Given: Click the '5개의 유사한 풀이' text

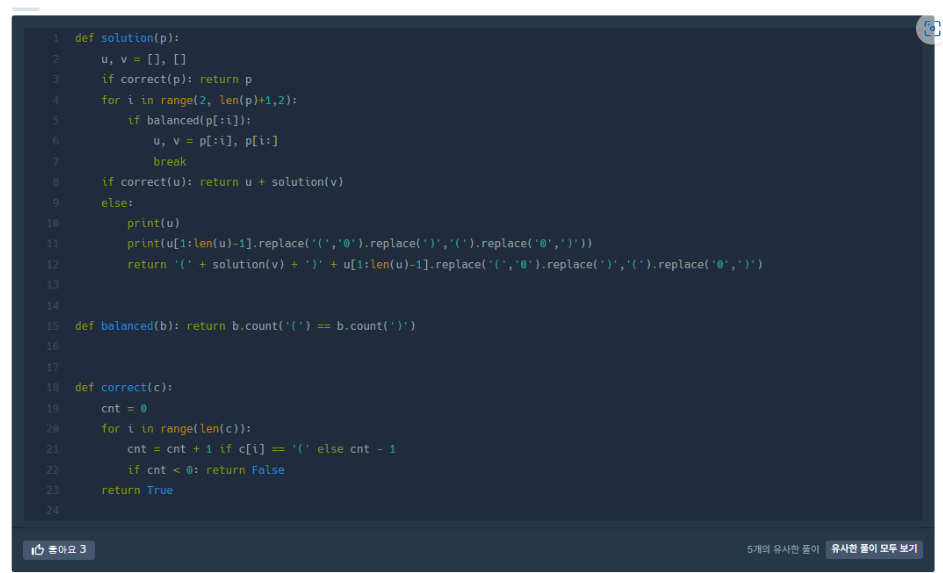Looking at the screenshot, I should [x=782, y=550].
